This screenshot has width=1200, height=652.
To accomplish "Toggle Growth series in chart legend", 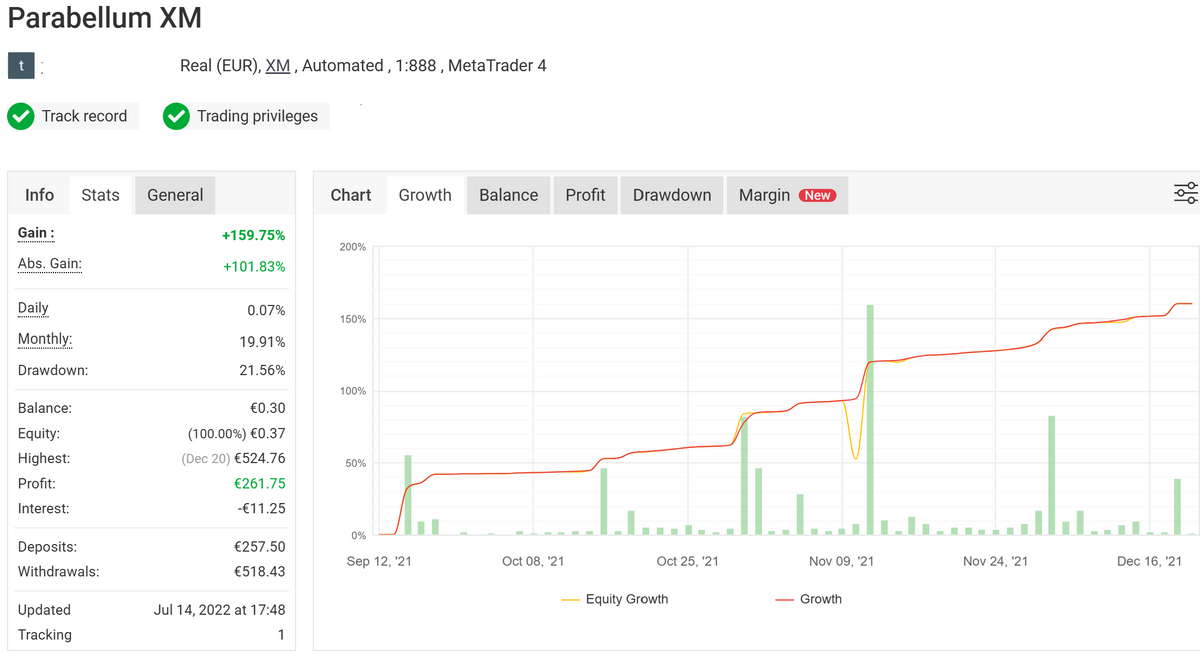I will 809,599.
